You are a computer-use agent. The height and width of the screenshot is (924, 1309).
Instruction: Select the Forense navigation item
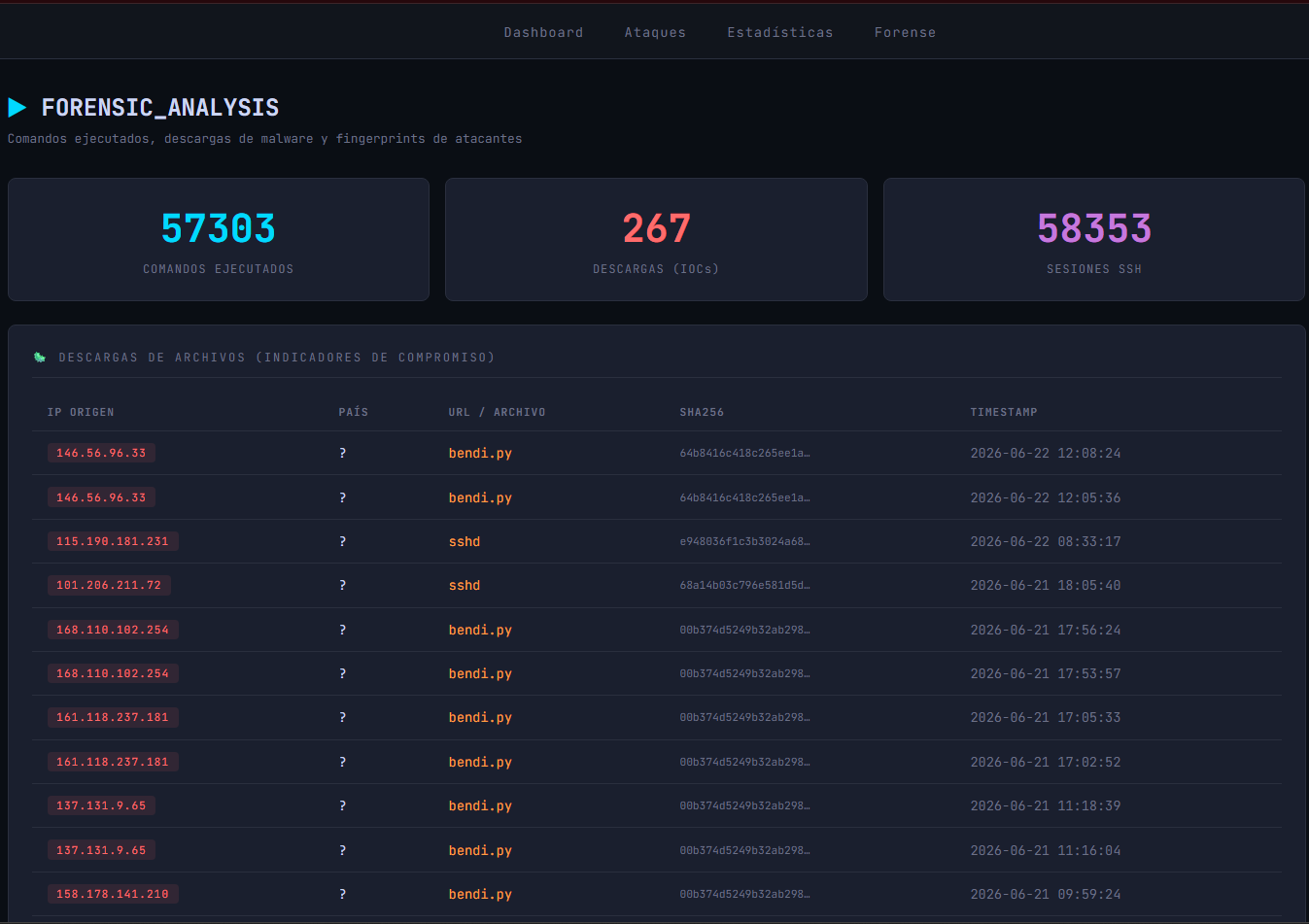tap(905, 32)
